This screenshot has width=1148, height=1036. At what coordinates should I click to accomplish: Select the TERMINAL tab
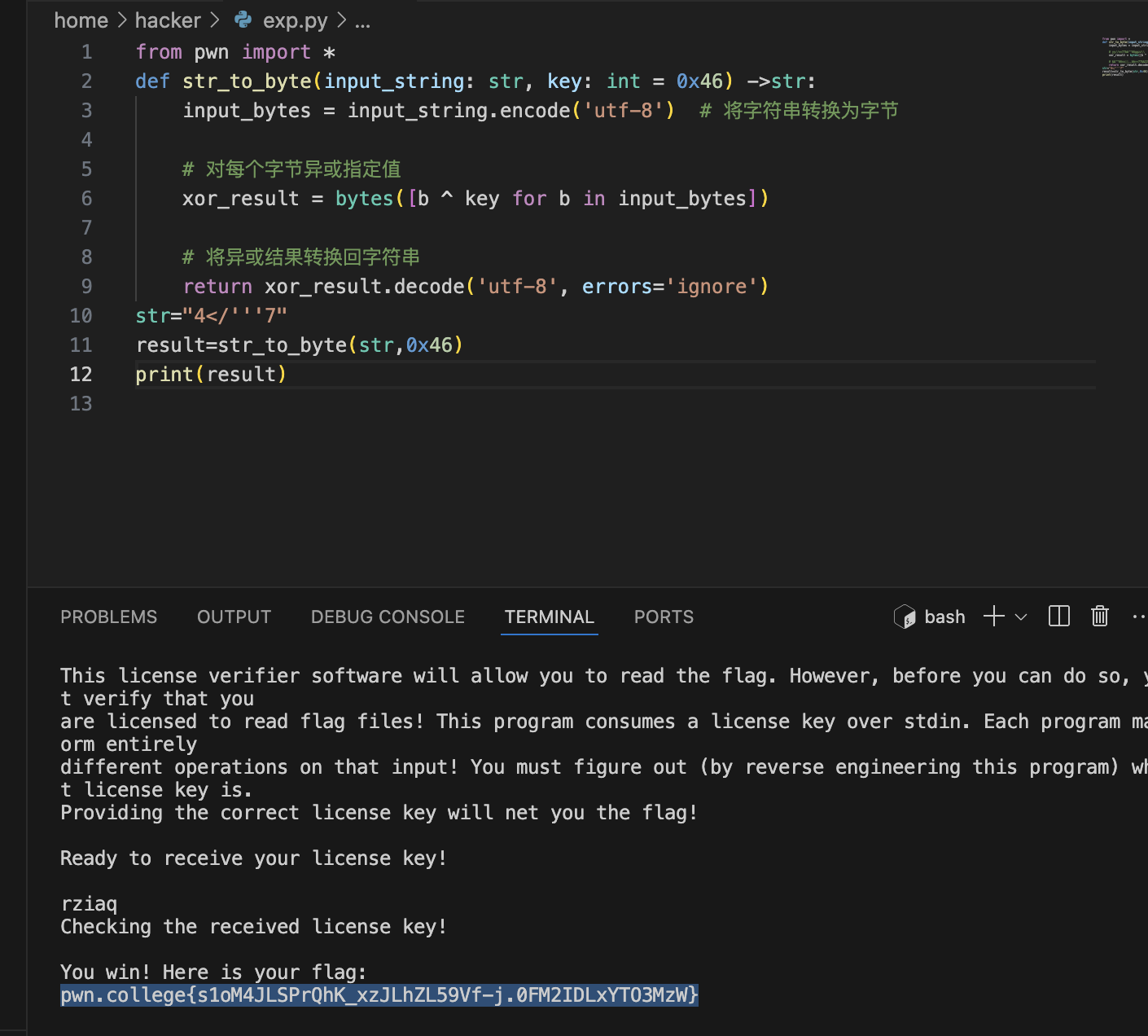coord(549,617)
